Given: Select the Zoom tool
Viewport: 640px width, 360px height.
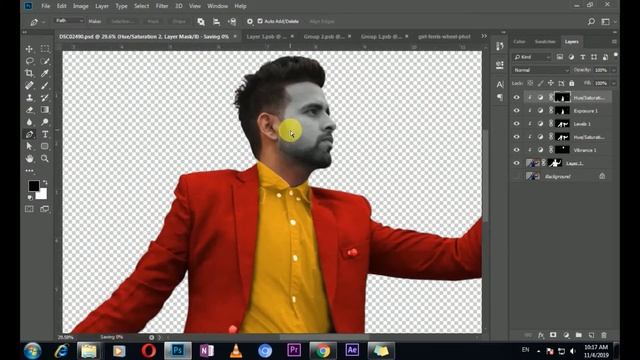Looking at the screenshot, I should coord(45,158).
